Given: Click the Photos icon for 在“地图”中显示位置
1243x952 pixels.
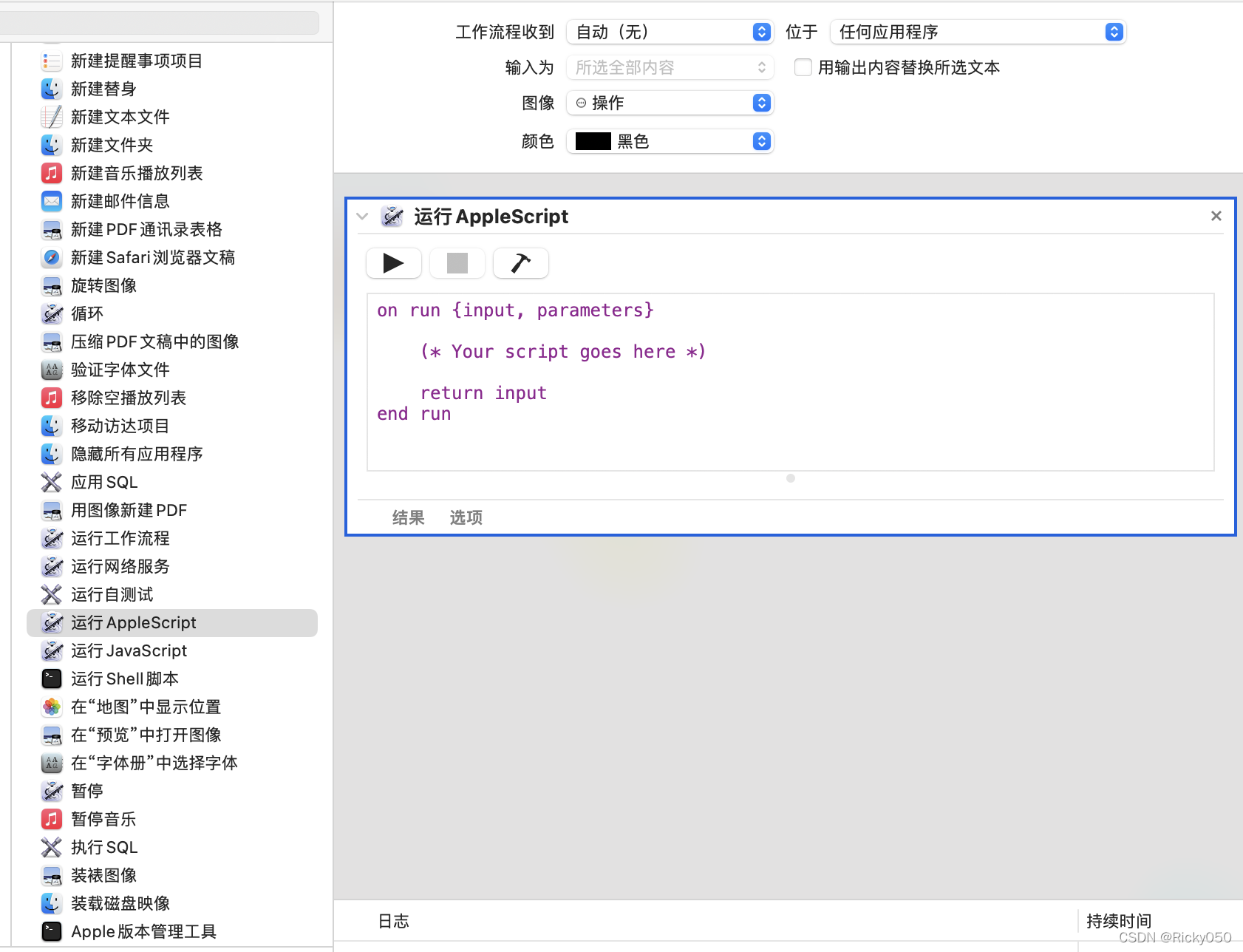Looking at the screenshot, I should [51, 707].
